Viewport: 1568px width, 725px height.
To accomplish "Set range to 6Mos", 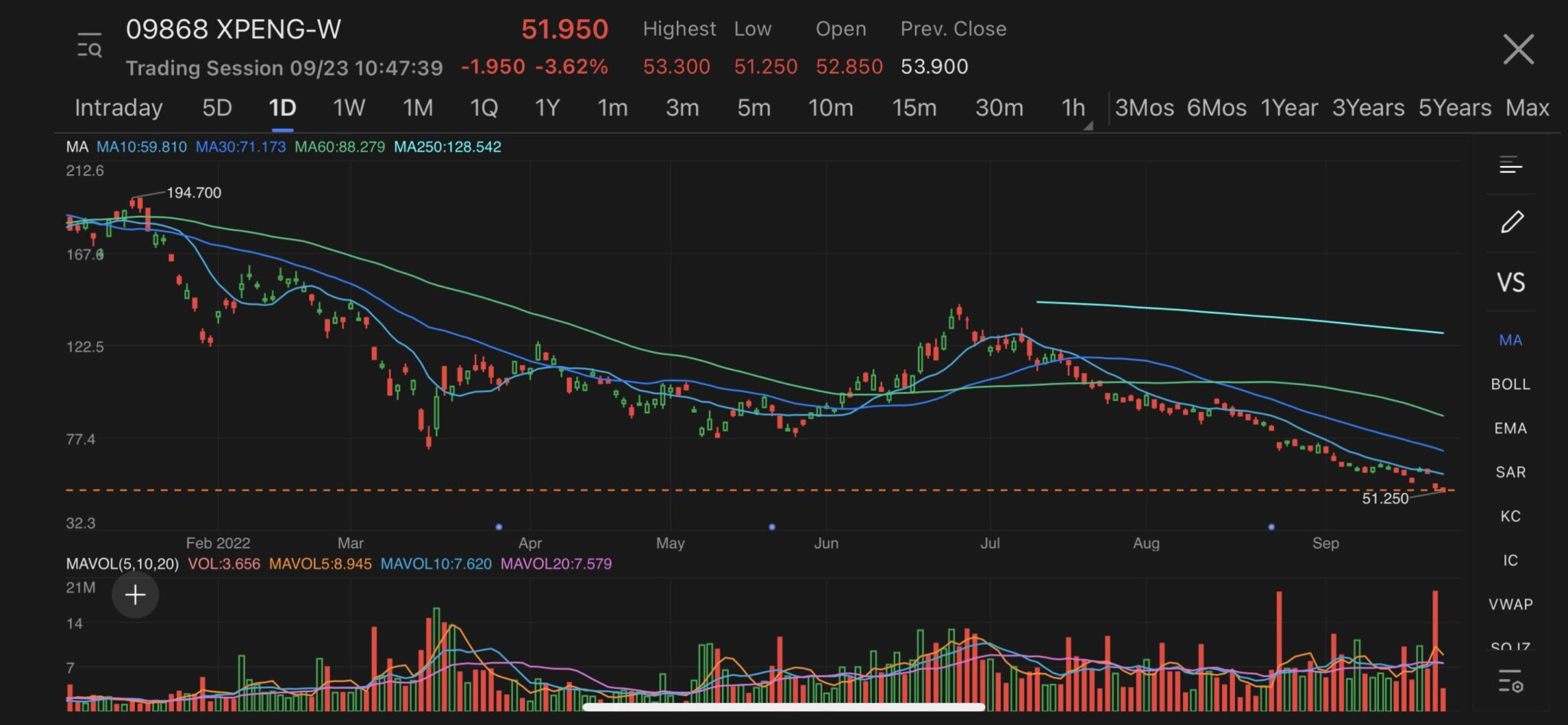I will click(1217, 108).
